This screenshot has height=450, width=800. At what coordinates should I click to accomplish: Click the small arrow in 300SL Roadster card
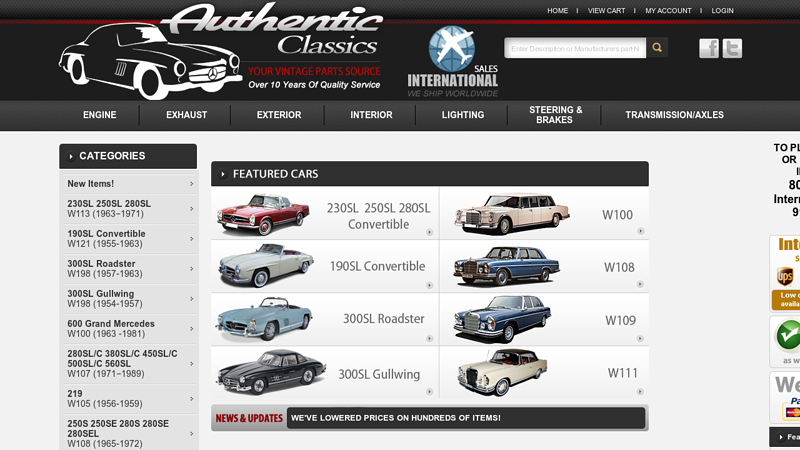coord(430,338)
